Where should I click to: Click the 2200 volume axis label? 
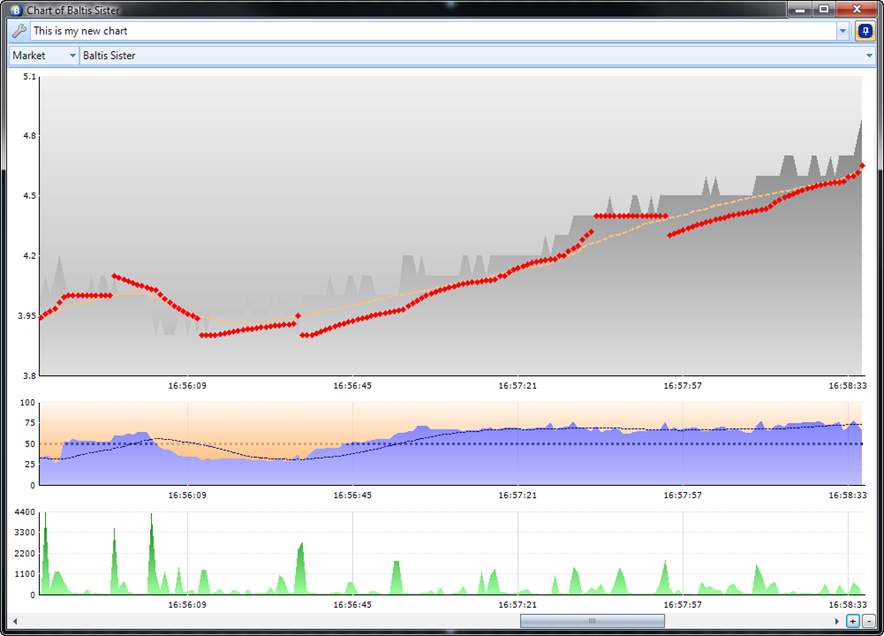(x=25, y=554)
